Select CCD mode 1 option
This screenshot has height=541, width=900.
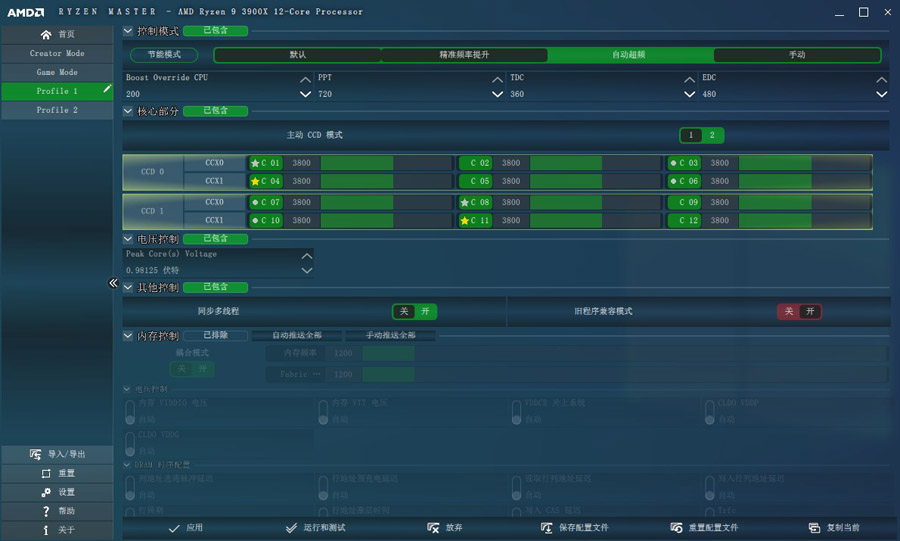691,135
